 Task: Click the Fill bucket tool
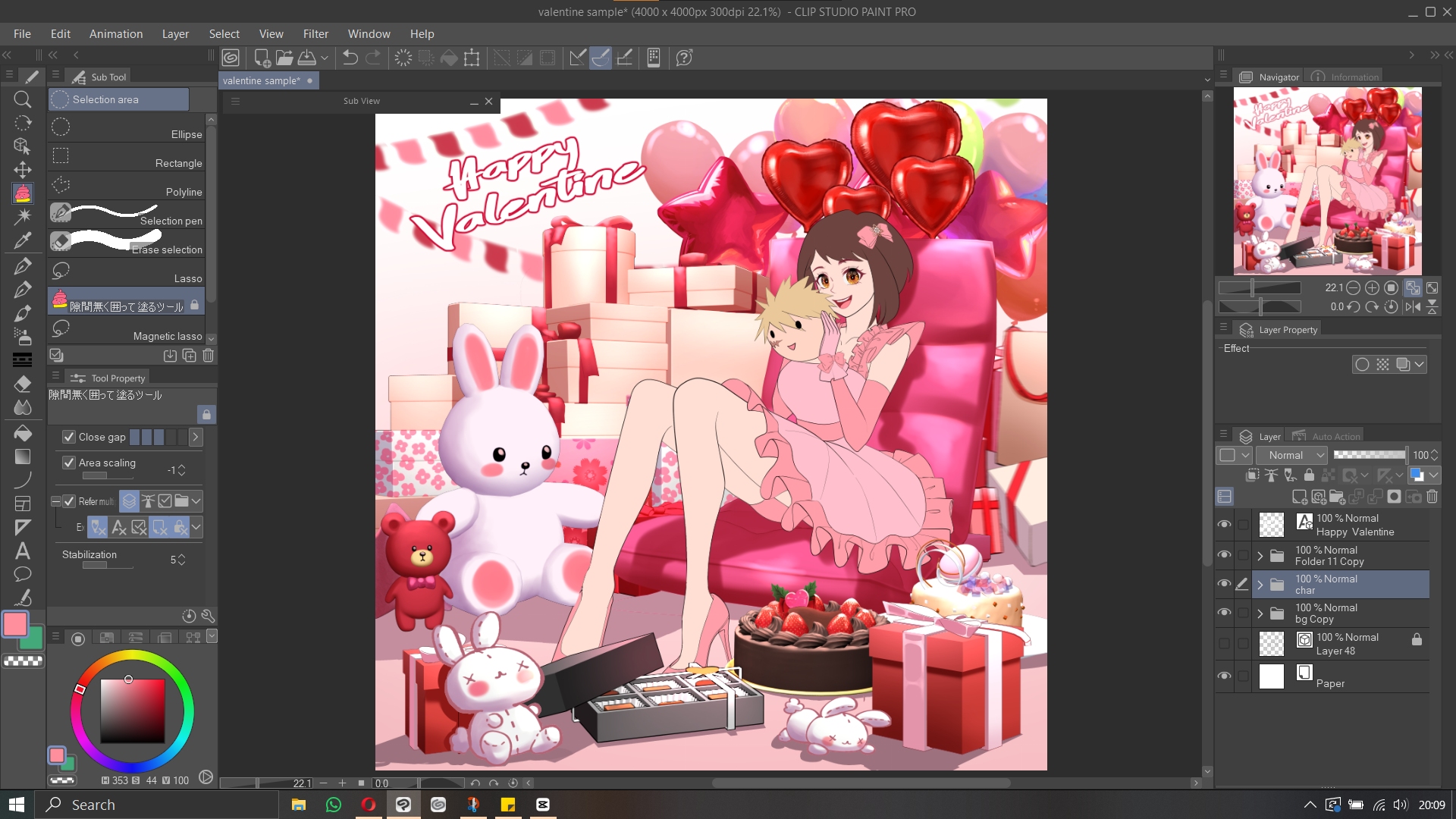[x=23, y=433]
